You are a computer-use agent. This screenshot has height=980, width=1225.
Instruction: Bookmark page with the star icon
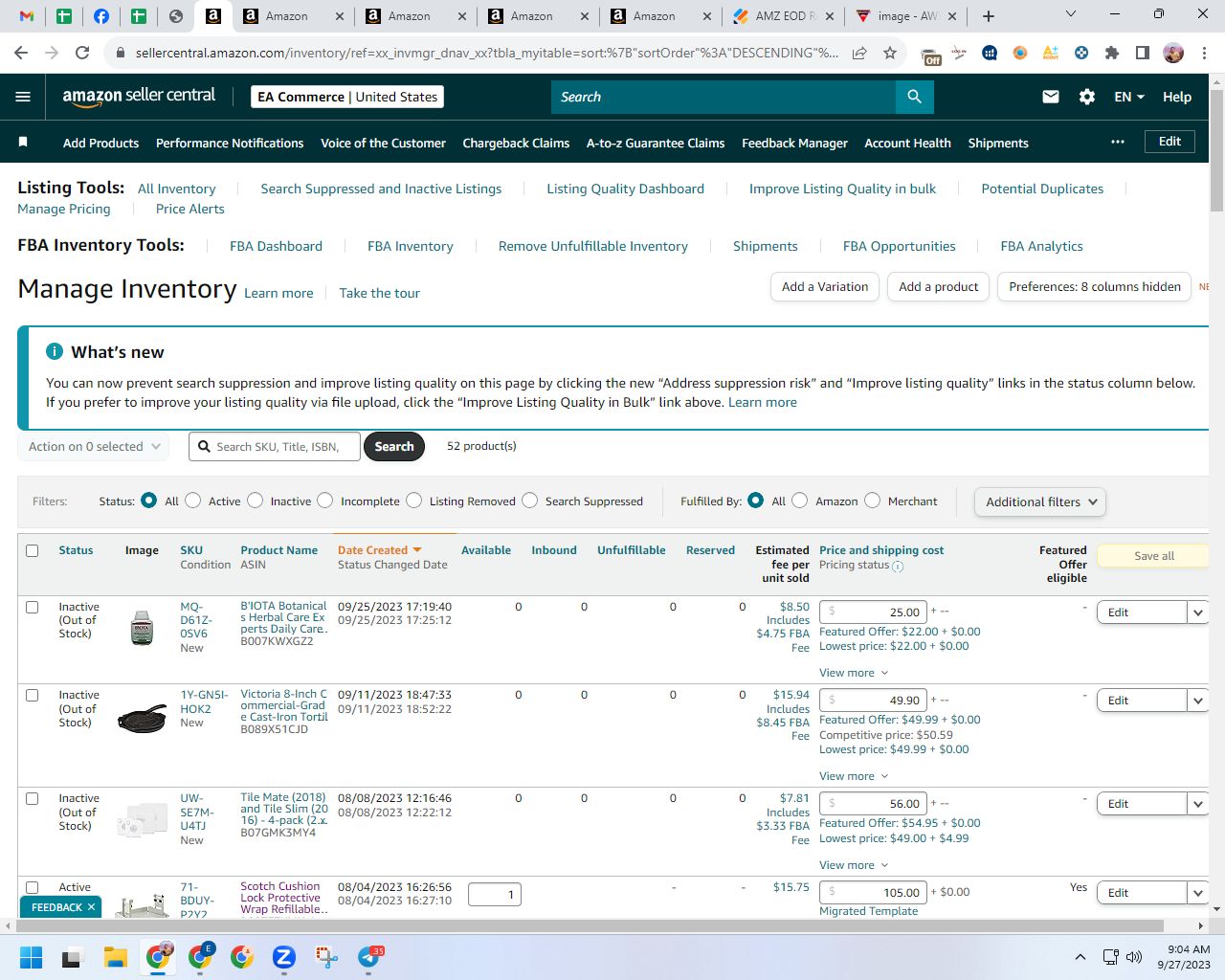point(890,53)
